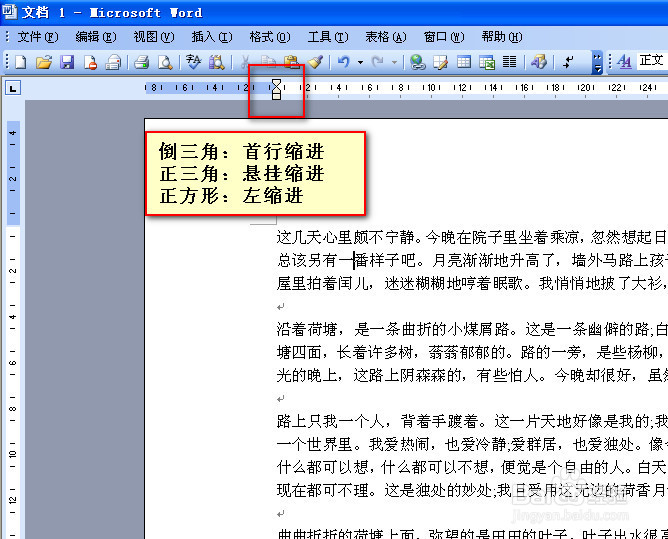Screen dimensions: 668x539
Task: Undo the last action
Action: pos(343,62)
